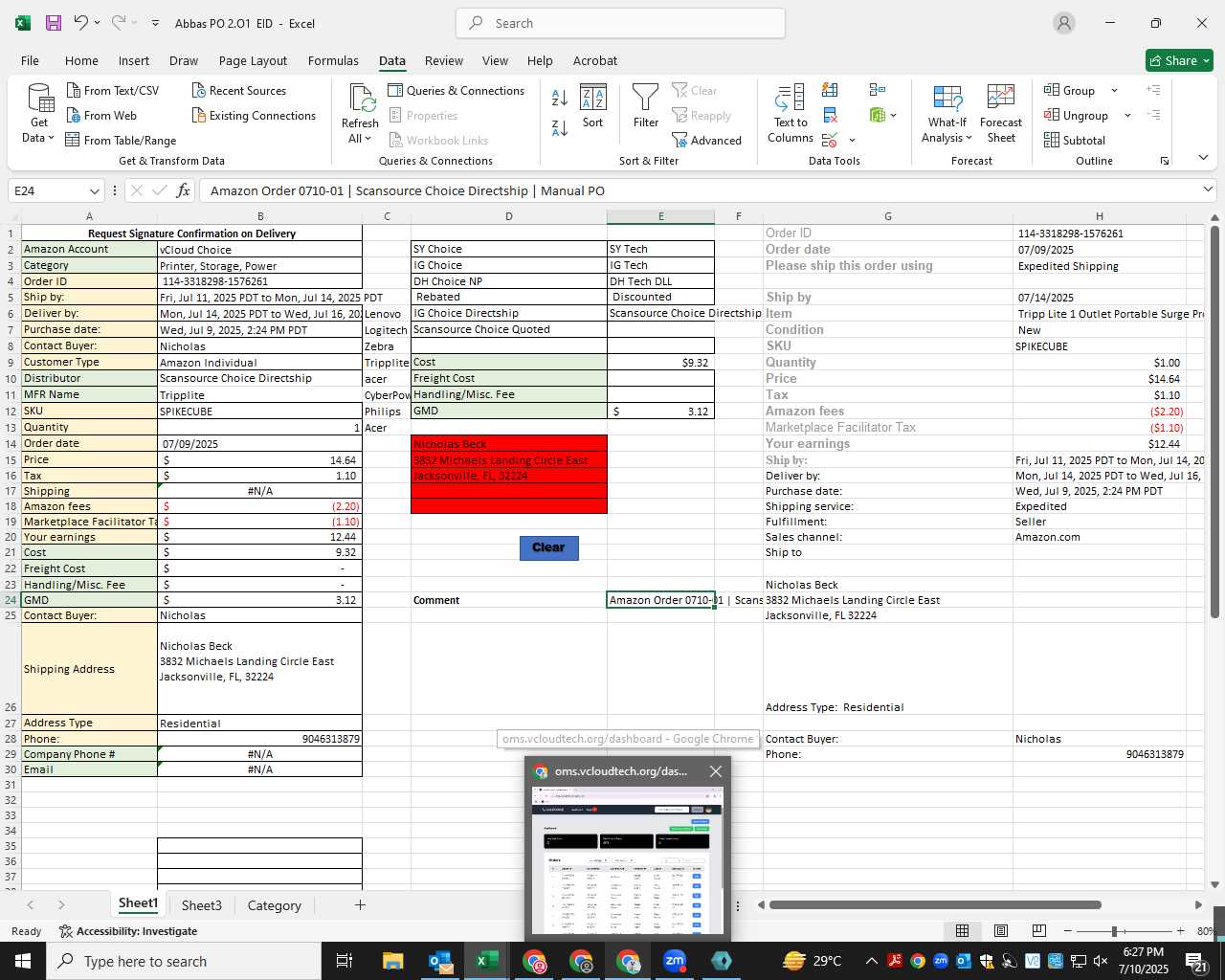Viewport: 1225px width, 980px height.
Task: Switch to the Insert tab
Action: click(134, 60)
